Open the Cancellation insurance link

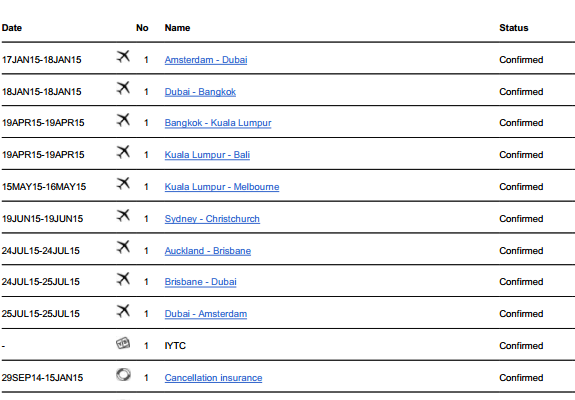tap(213, 378)
